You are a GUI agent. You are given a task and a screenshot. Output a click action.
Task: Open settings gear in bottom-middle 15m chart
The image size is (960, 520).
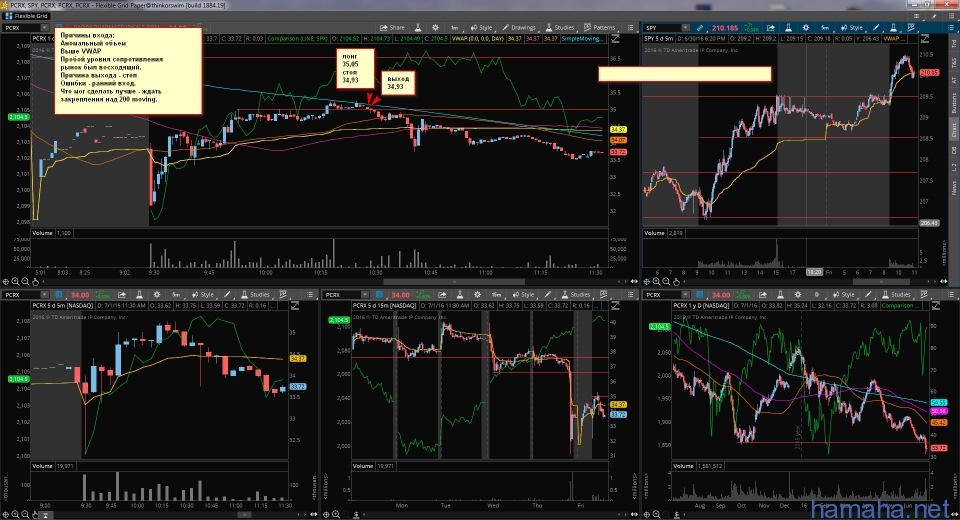(477, 295)
